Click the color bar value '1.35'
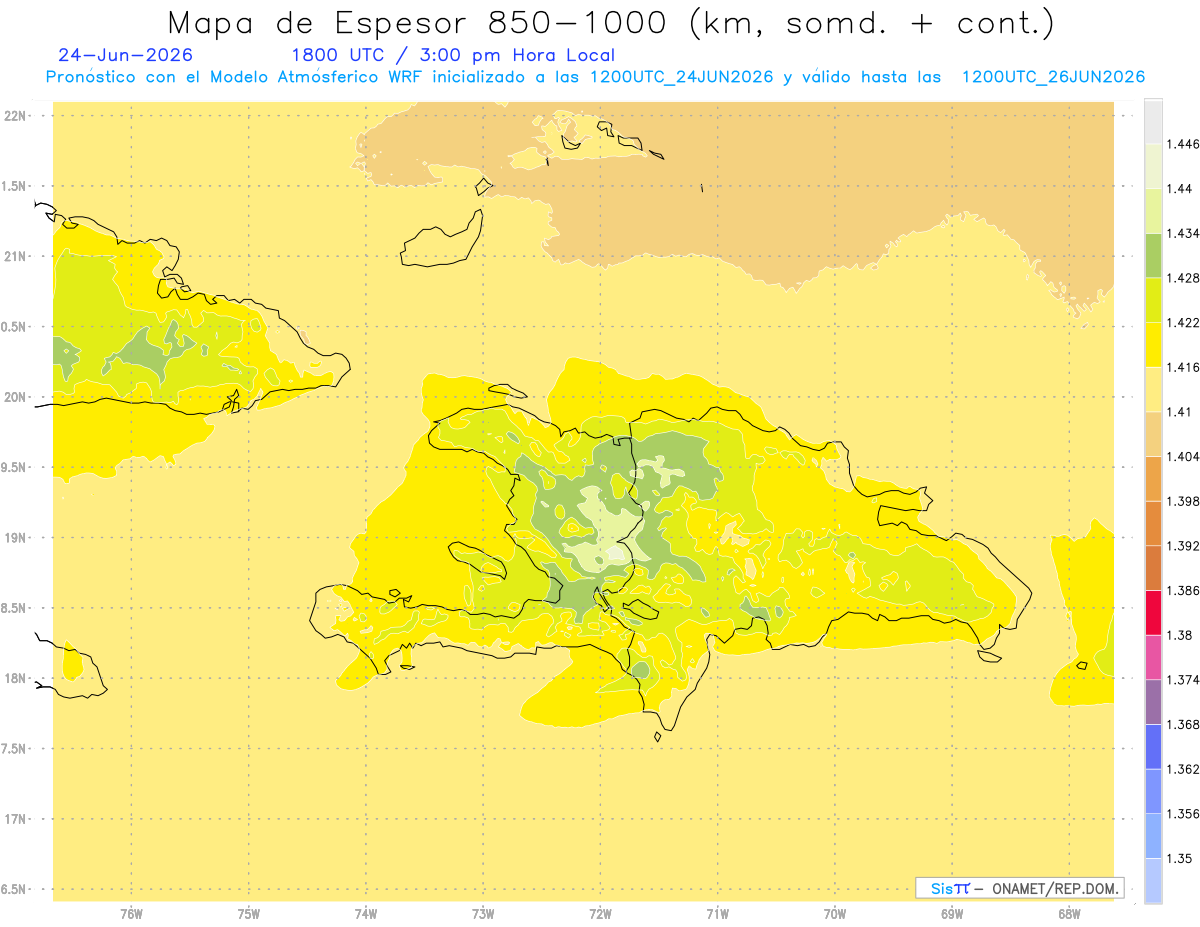The height and width of the screenshot is (927, 1200). click(x=1179, y=858)
